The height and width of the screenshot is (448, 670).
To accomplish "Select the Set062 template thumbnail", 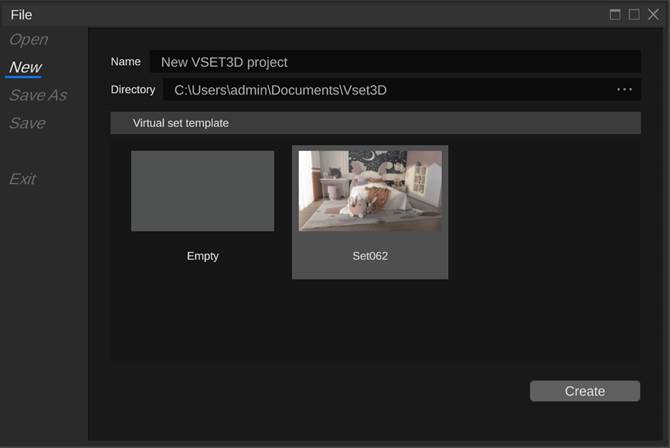I will [370, 191].
